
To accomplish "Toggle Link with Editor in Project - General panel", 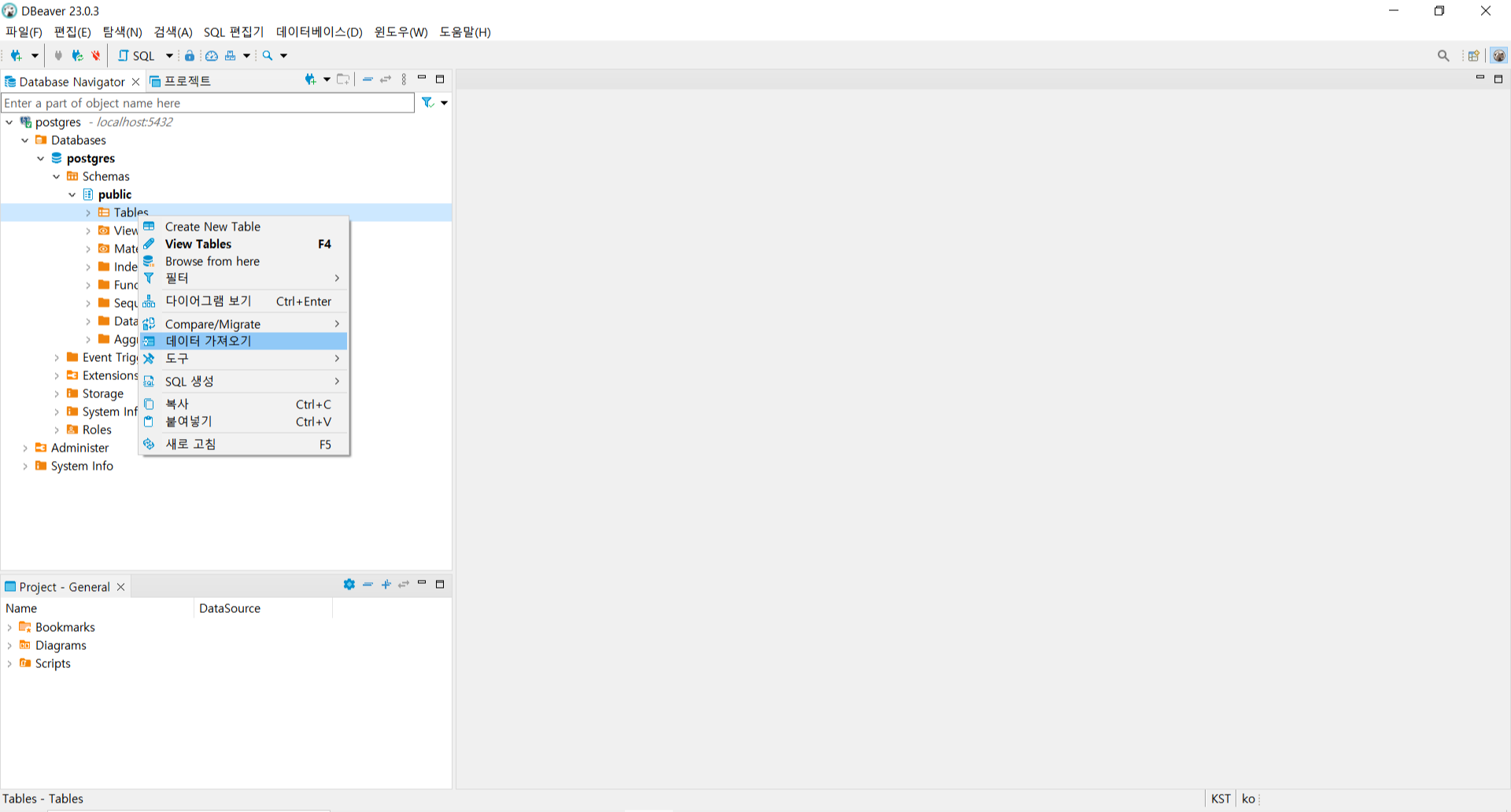I will coord(404,585).
